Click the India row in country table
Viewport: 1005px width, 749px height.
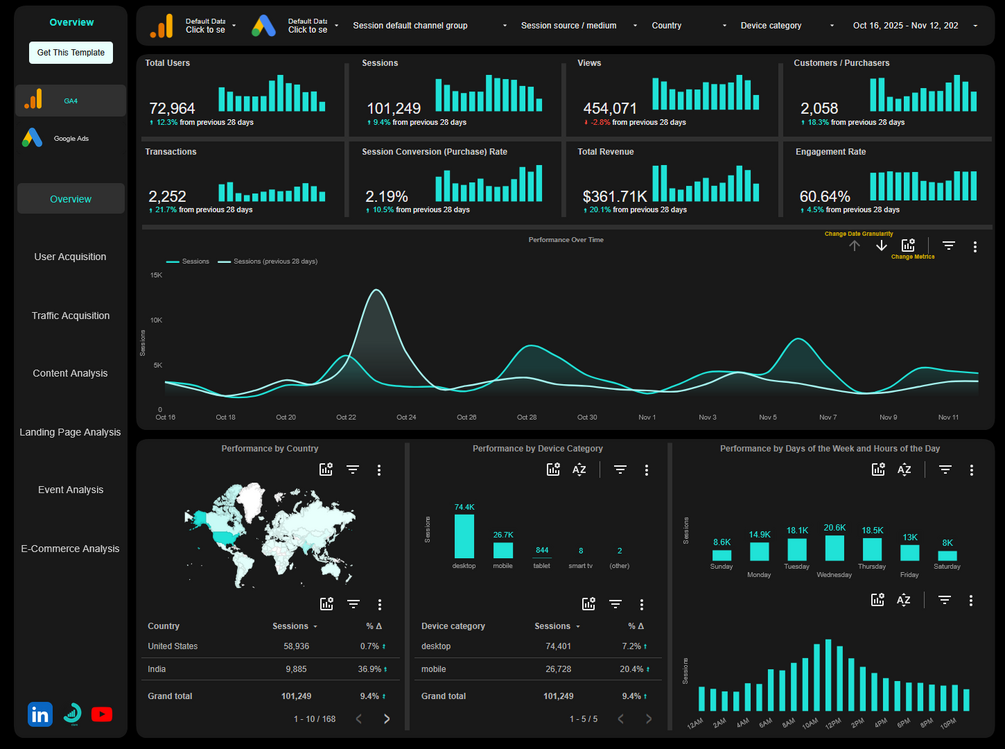(270, 669)
